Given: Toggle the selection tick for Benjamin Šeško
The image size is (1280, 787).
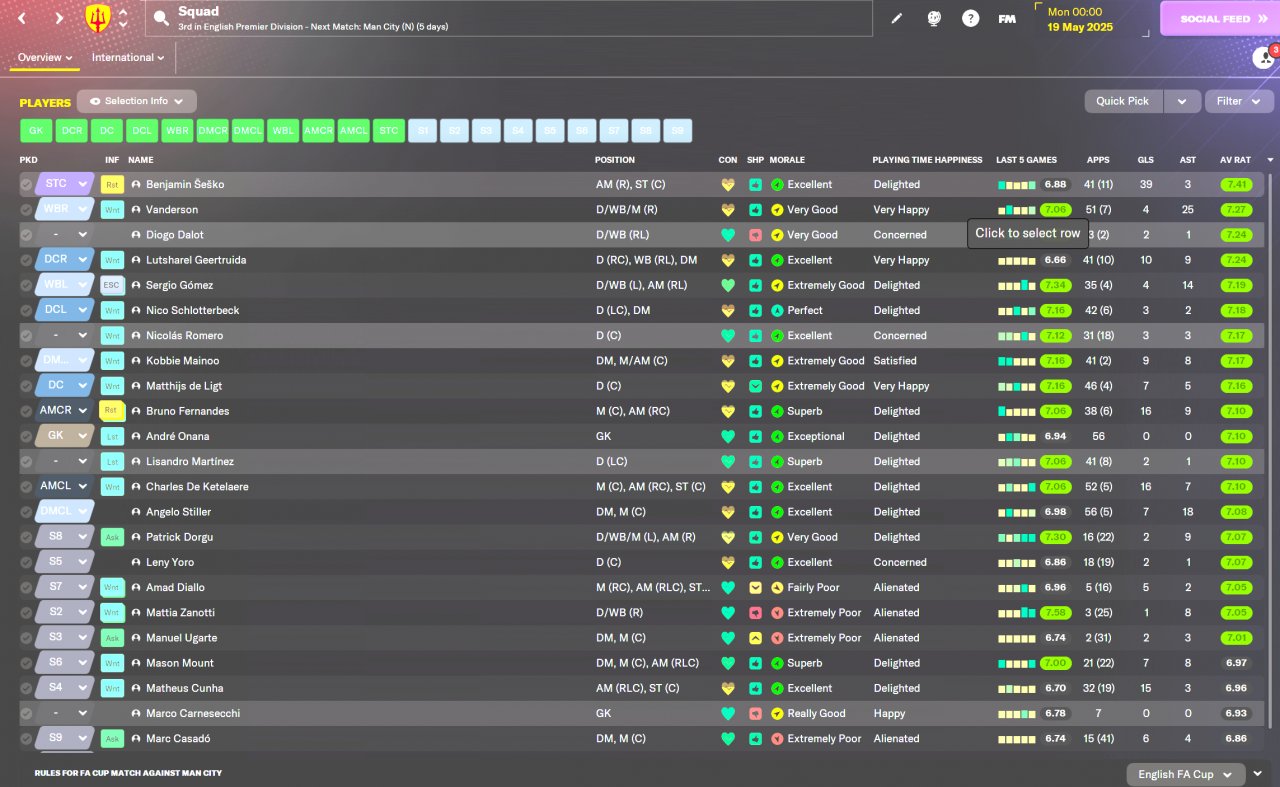Looking at the screenshot, I should pyautogui.click(x=26, y=185).
